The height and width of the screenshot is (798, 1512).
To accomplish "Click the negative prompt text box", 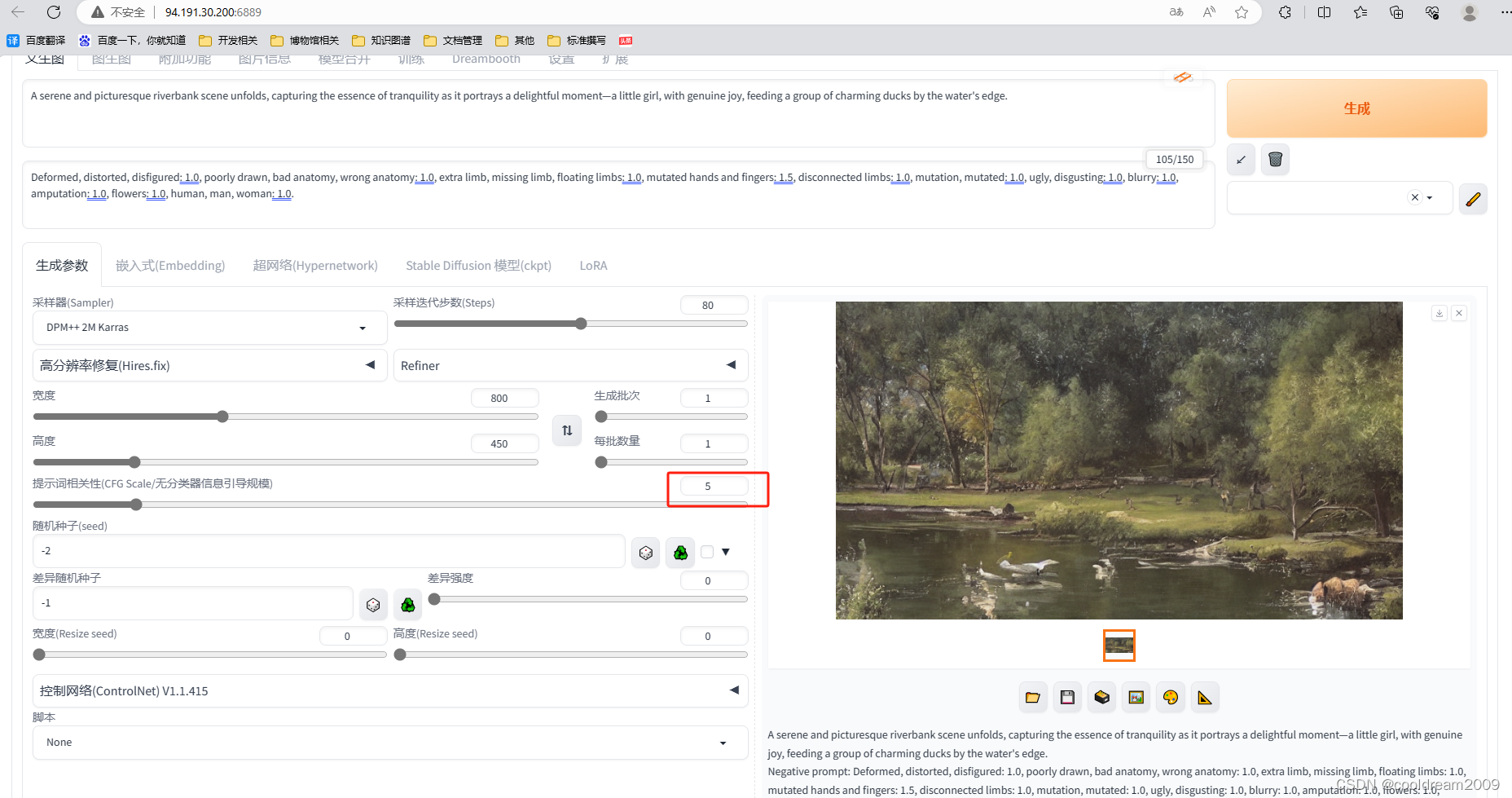I will tap(618, 194).
